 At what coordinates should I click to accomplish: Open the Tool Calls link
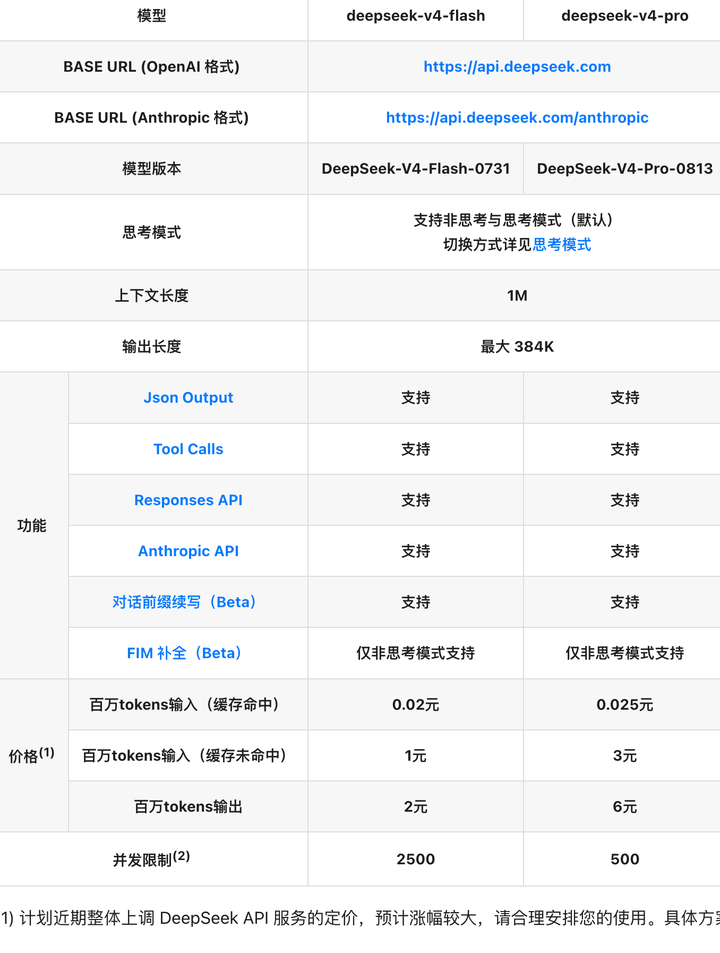coord(188,449)
